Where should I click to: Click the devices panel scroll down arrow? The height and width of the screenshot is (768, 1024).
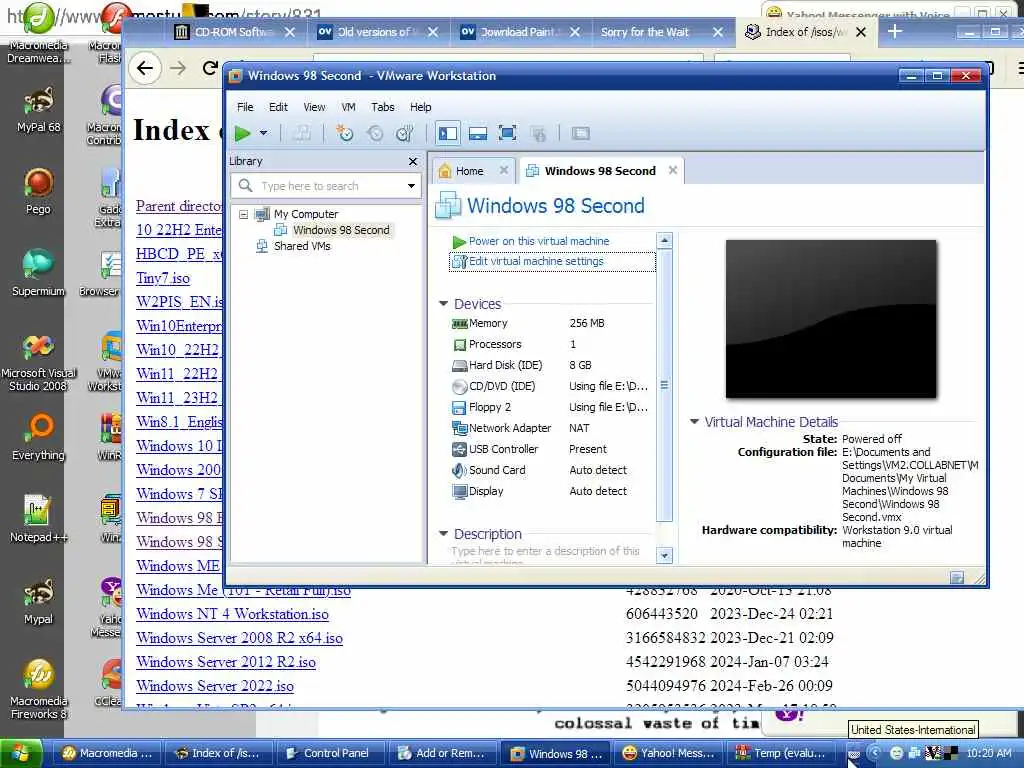(664, 556)
